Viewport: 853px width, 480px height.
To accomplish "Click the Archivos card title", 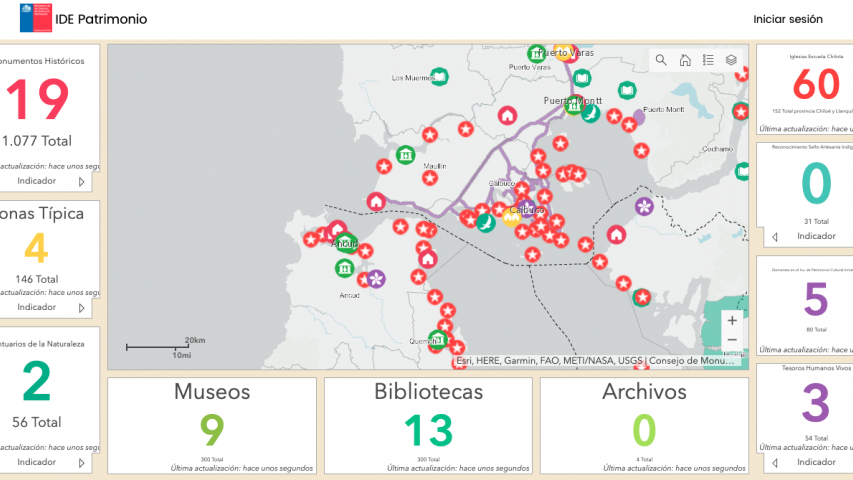I will 644,392.
